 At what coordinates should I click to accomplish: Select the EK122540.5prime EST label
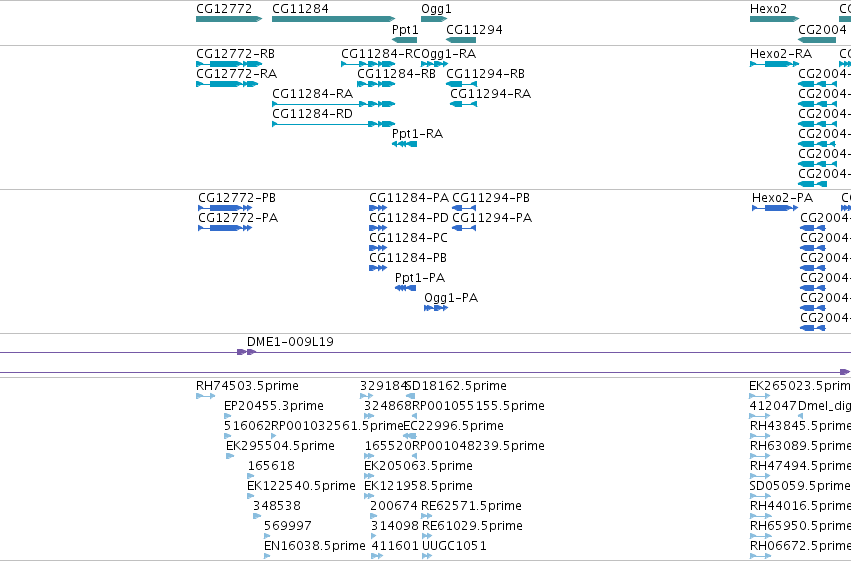pyautogui.click(x=301, y=486)
